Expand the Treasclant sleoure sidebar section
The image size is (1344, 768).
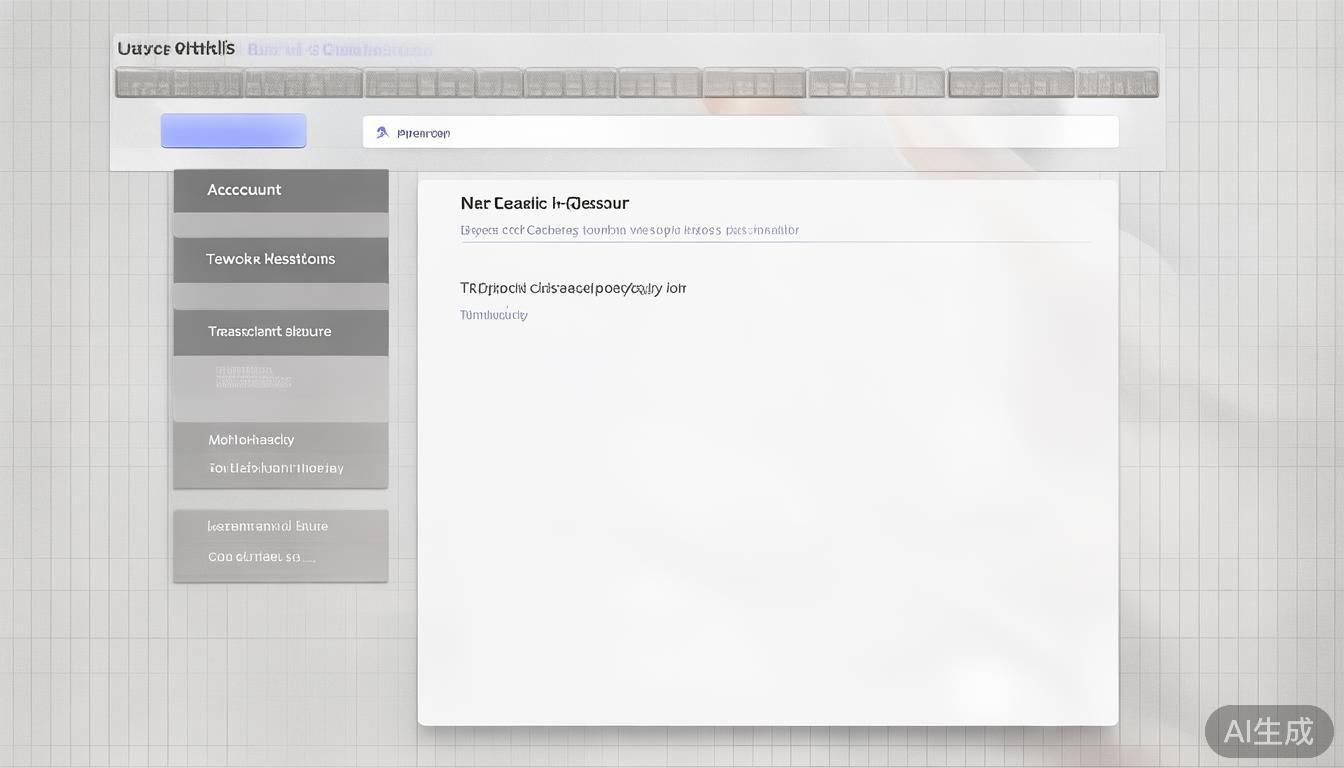click(280, 331)
